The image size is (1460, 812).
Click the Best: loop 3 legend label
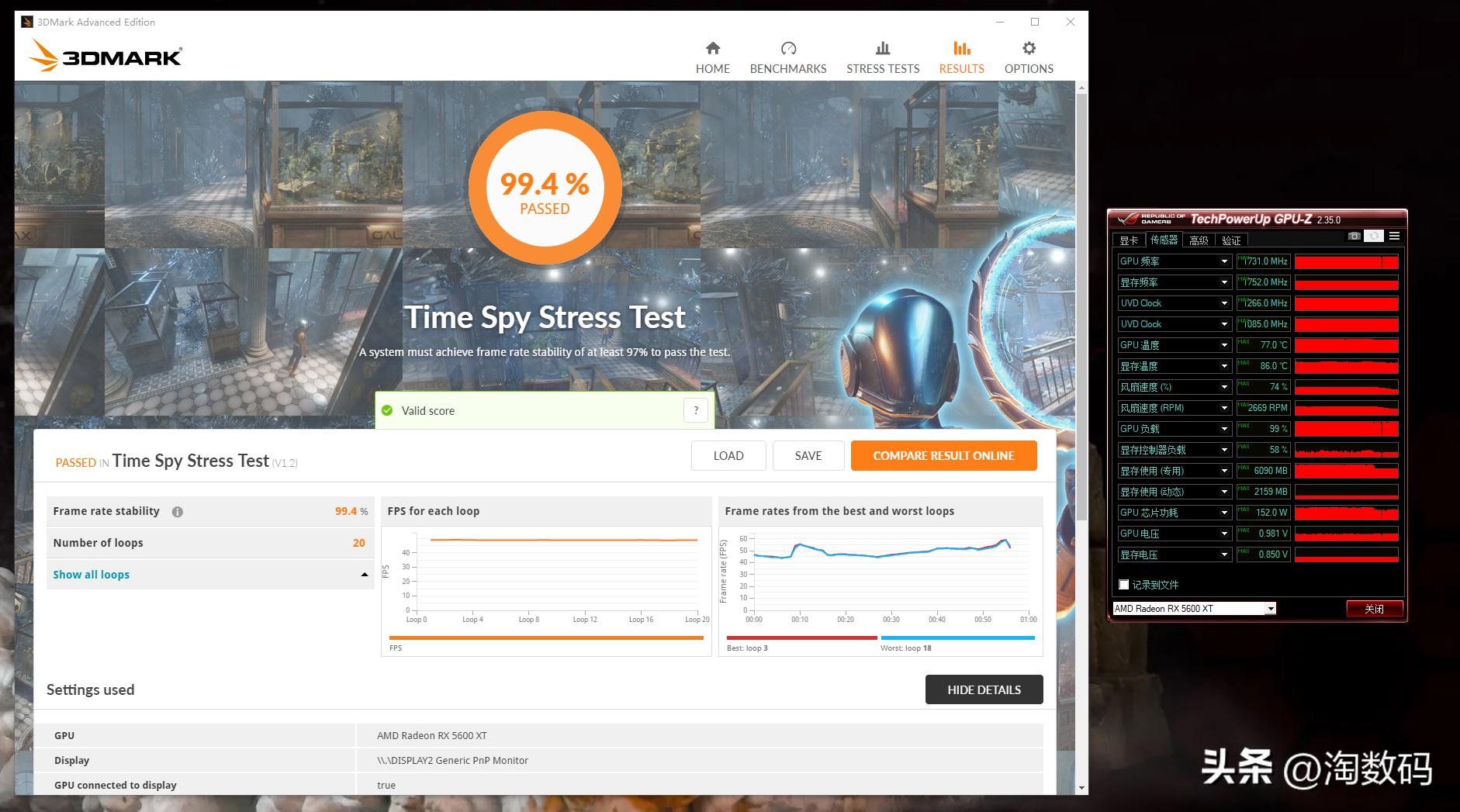[x=747, y=648]
